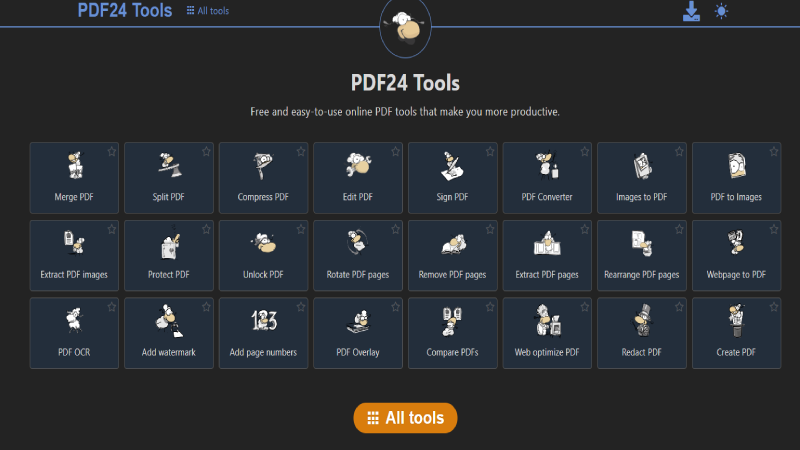
Task: Mark PDF Converter as favorite
Action: coord(585,152)
